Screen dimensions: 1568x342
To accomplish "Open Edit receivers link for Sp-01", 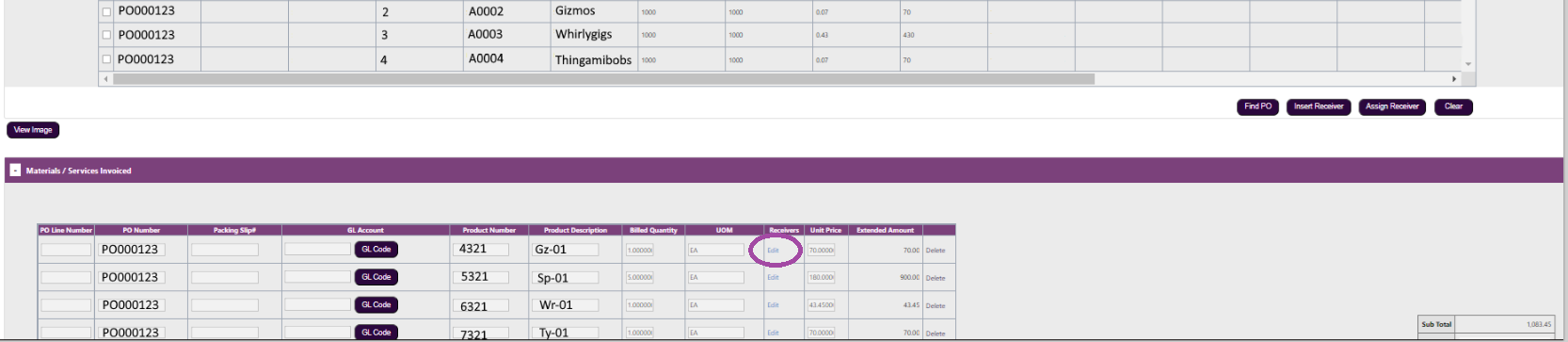I will point(773,278).
